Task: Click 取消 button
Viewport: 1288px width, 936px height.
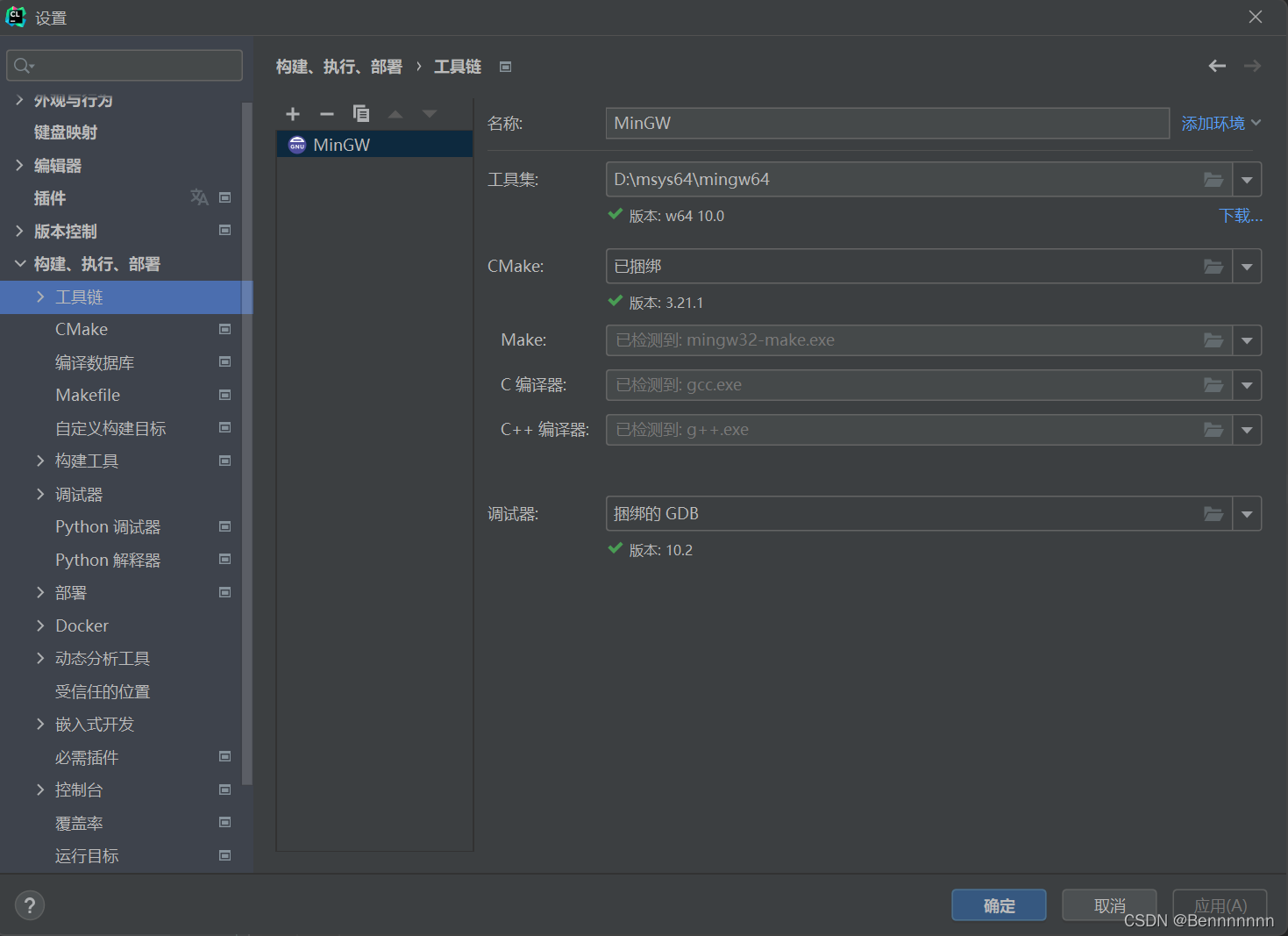Action: [x=1109, y=905]
